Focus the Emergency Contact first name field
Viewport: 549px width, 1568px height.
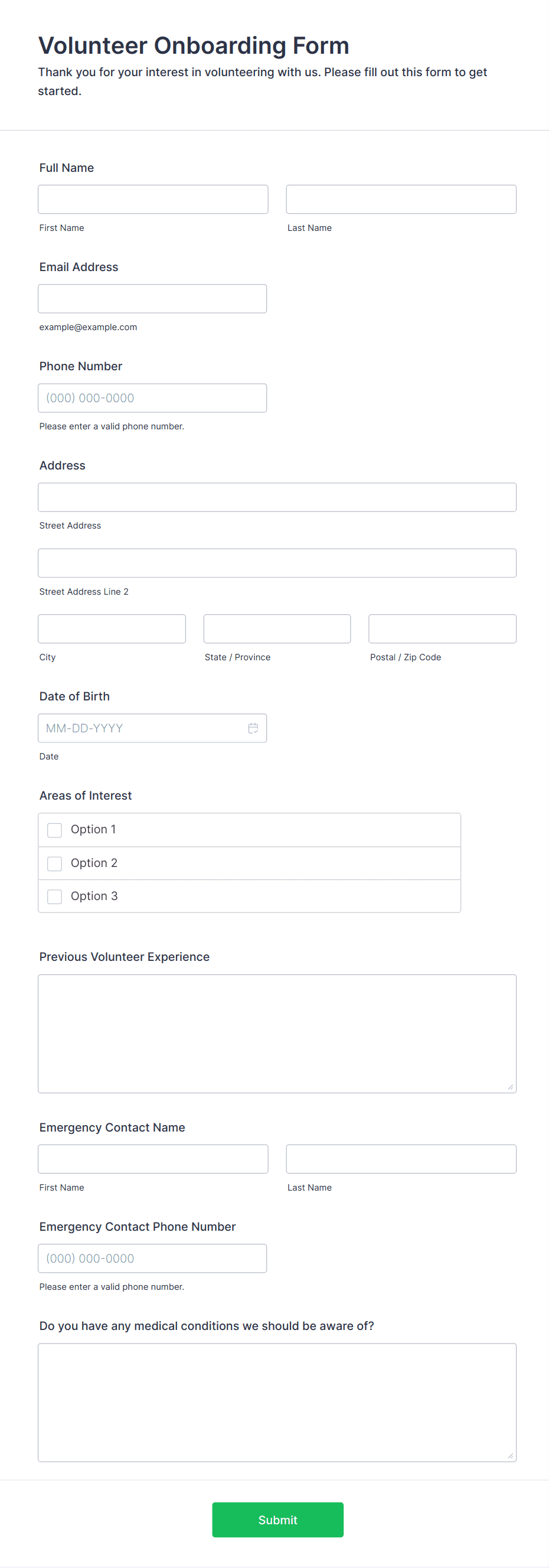coord(153,1159)
